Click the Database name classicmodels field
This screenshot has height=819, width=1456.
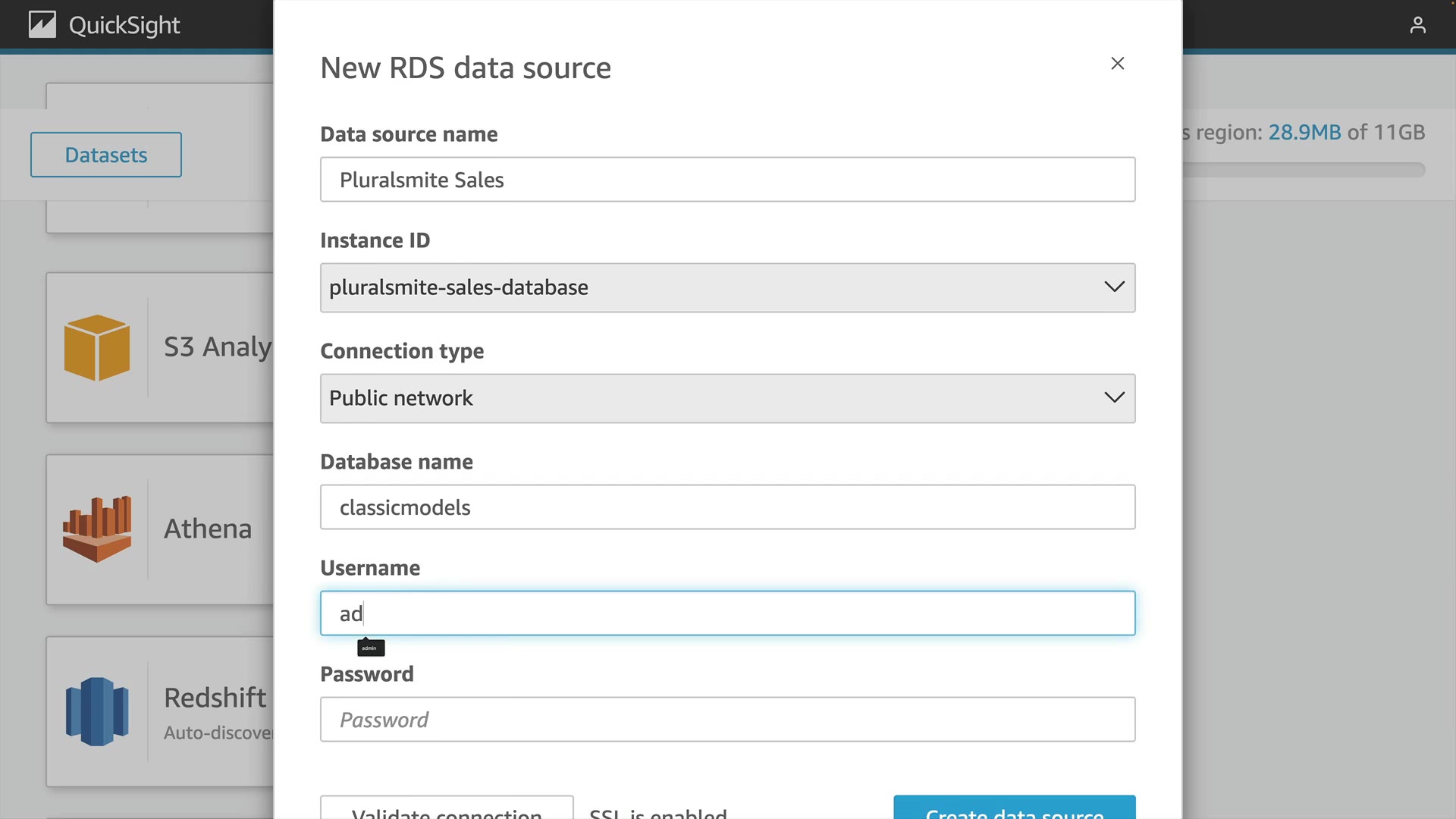tap(727, 507)
